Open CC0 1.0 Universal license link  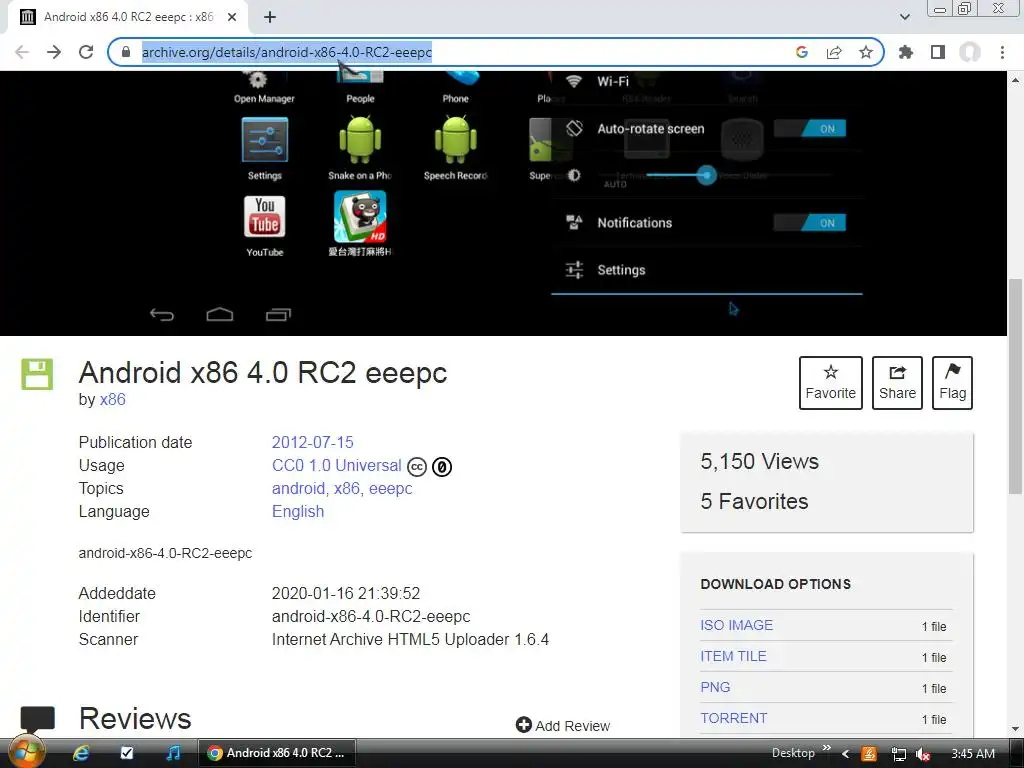pos(336,466)
